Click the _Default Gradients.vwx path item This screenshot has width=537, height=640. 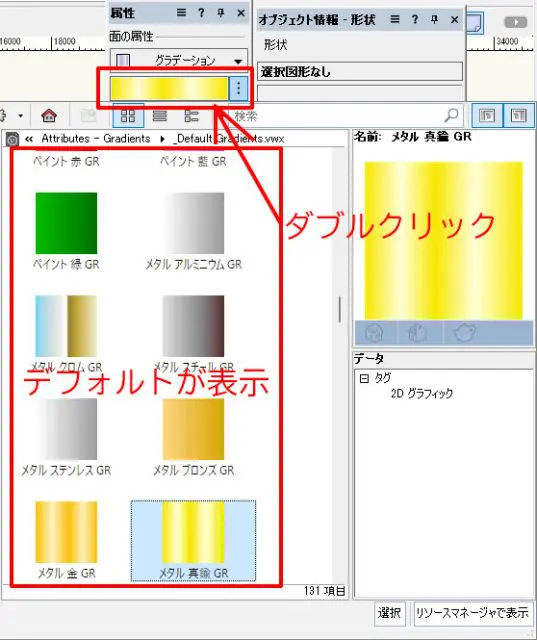click(x=229, y=139)
